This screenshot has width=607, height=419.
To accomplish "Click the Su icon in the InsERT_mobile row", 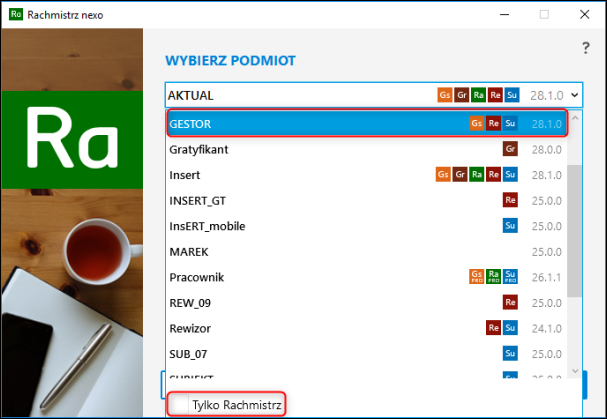I will pyautogui.click(x=510, y=226).
